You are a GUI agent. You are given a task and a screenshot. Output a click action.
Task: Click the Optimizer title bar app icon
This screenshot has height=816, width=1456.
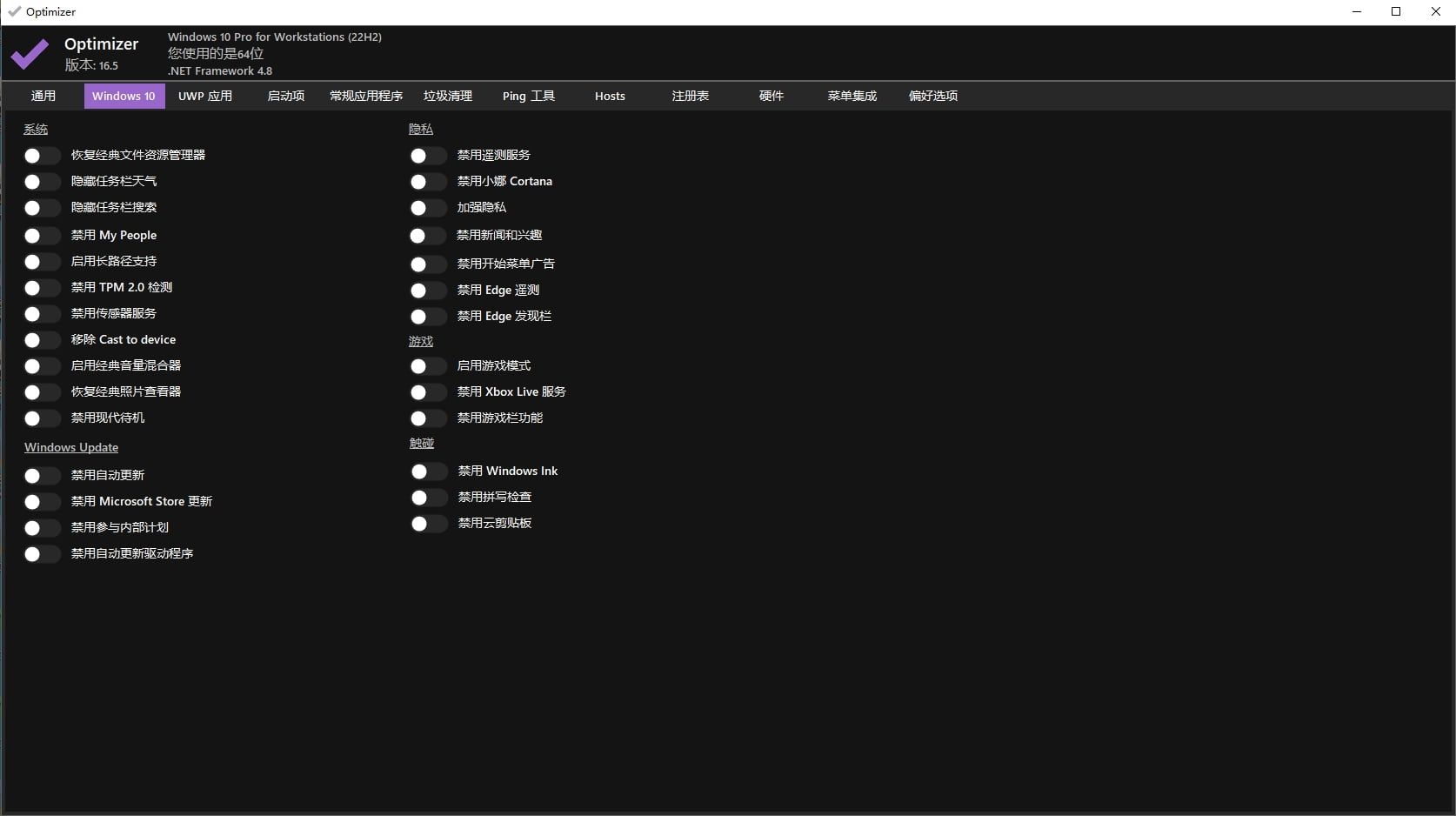(x=14, y=11)
